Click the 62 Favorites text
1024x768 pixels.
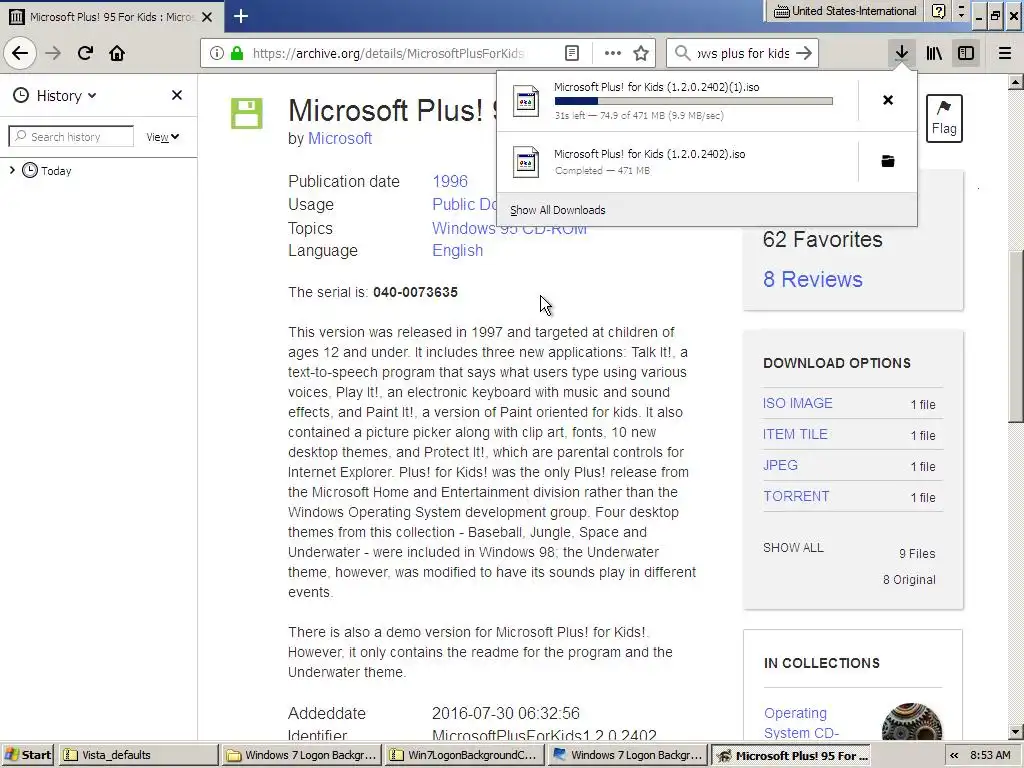(822, 240)
